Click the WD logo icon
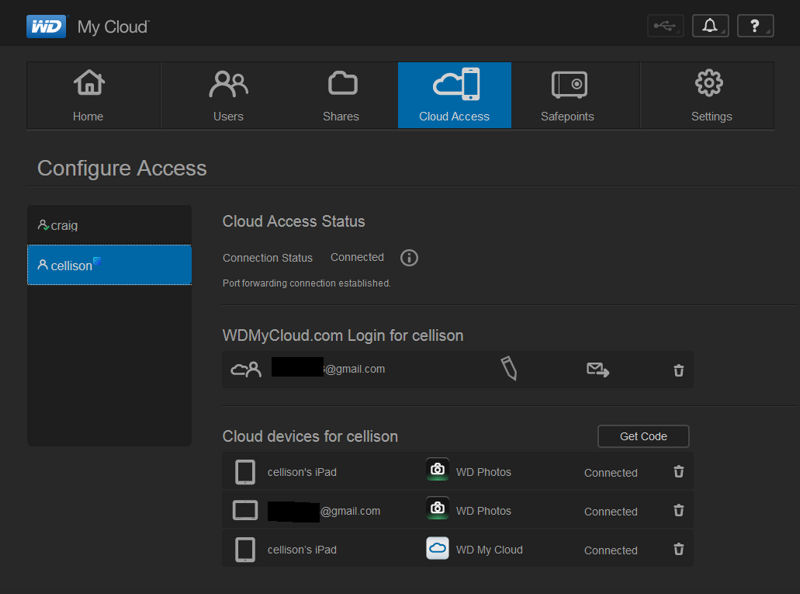This screenshot has width=800, height=594. coord(46,26)
